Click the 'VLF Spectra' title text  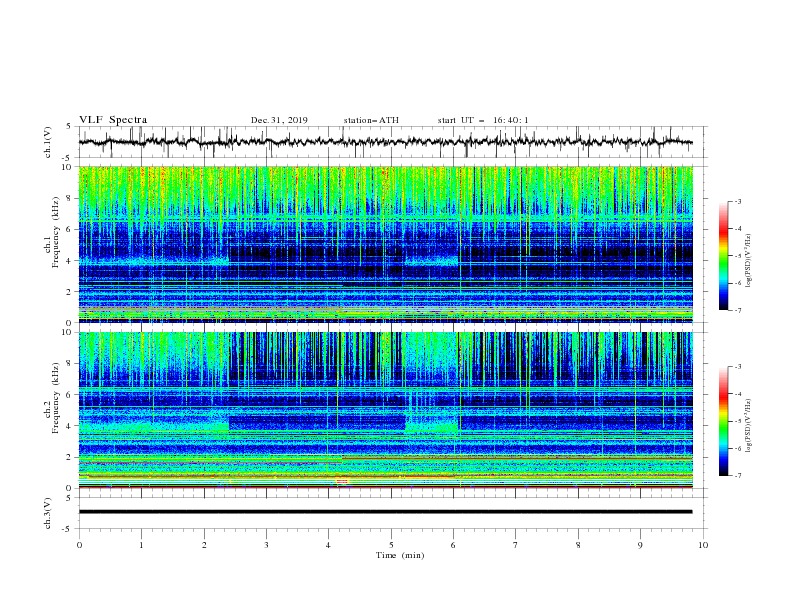click(113, 120)
